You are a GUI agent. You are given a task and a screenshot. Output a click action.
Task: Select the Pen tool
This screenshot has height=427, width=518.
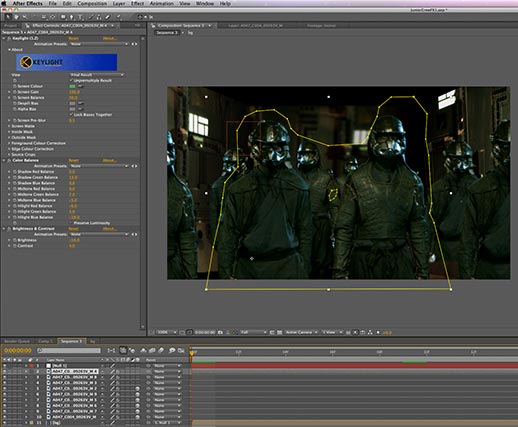tap(72, 17)
